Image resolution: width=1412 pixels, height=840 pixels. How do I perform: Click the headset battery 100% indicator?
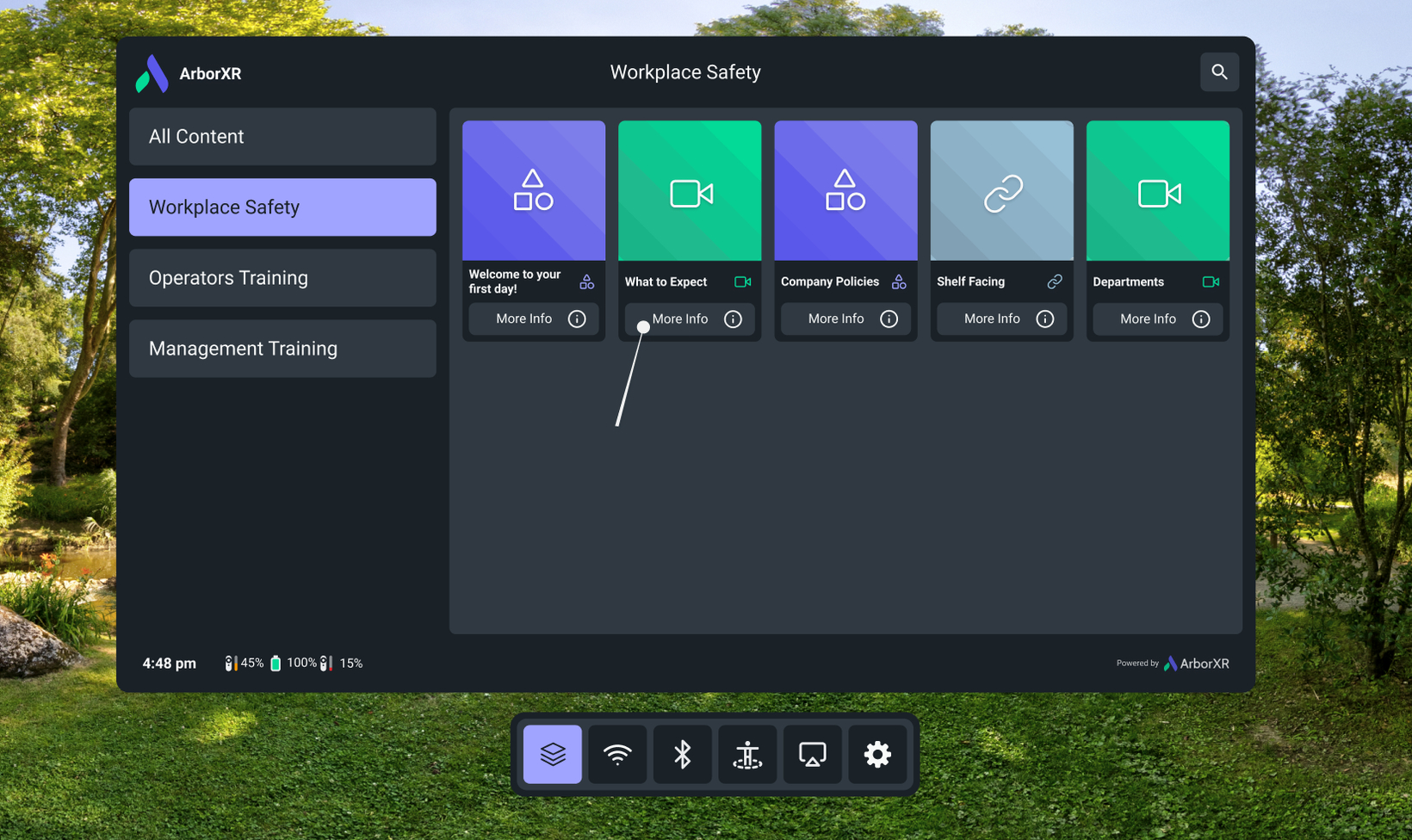coord(294,664)
